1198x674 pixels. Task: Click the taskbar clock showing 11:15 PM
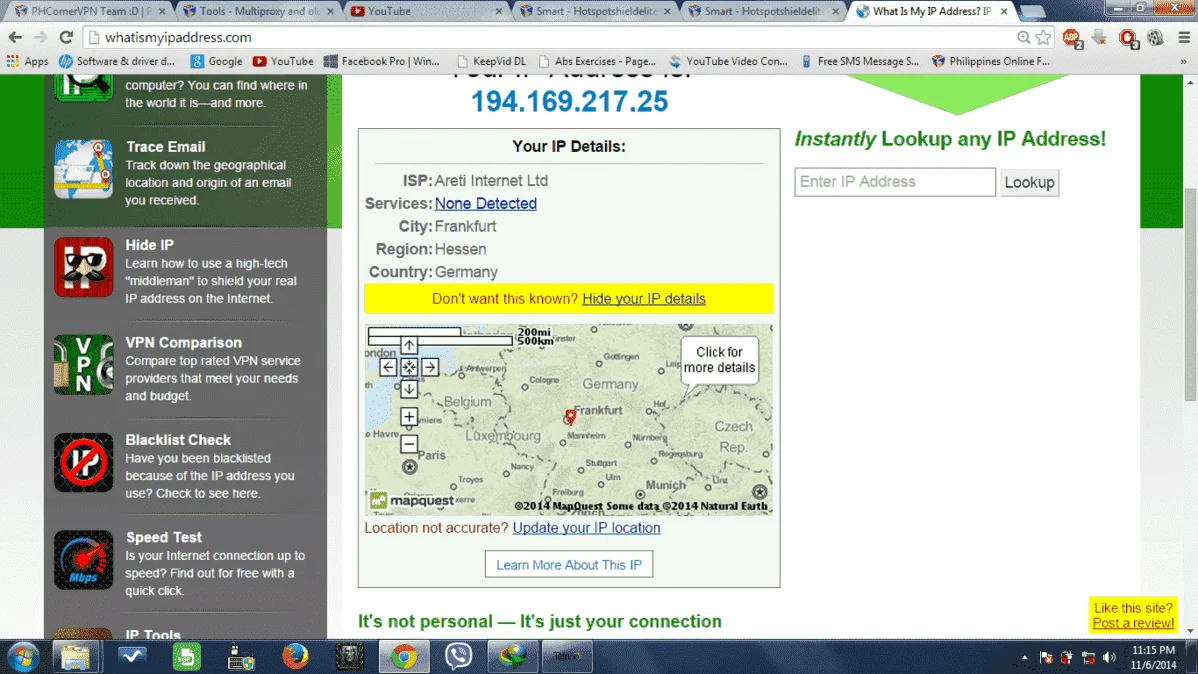coord(1153,657)
